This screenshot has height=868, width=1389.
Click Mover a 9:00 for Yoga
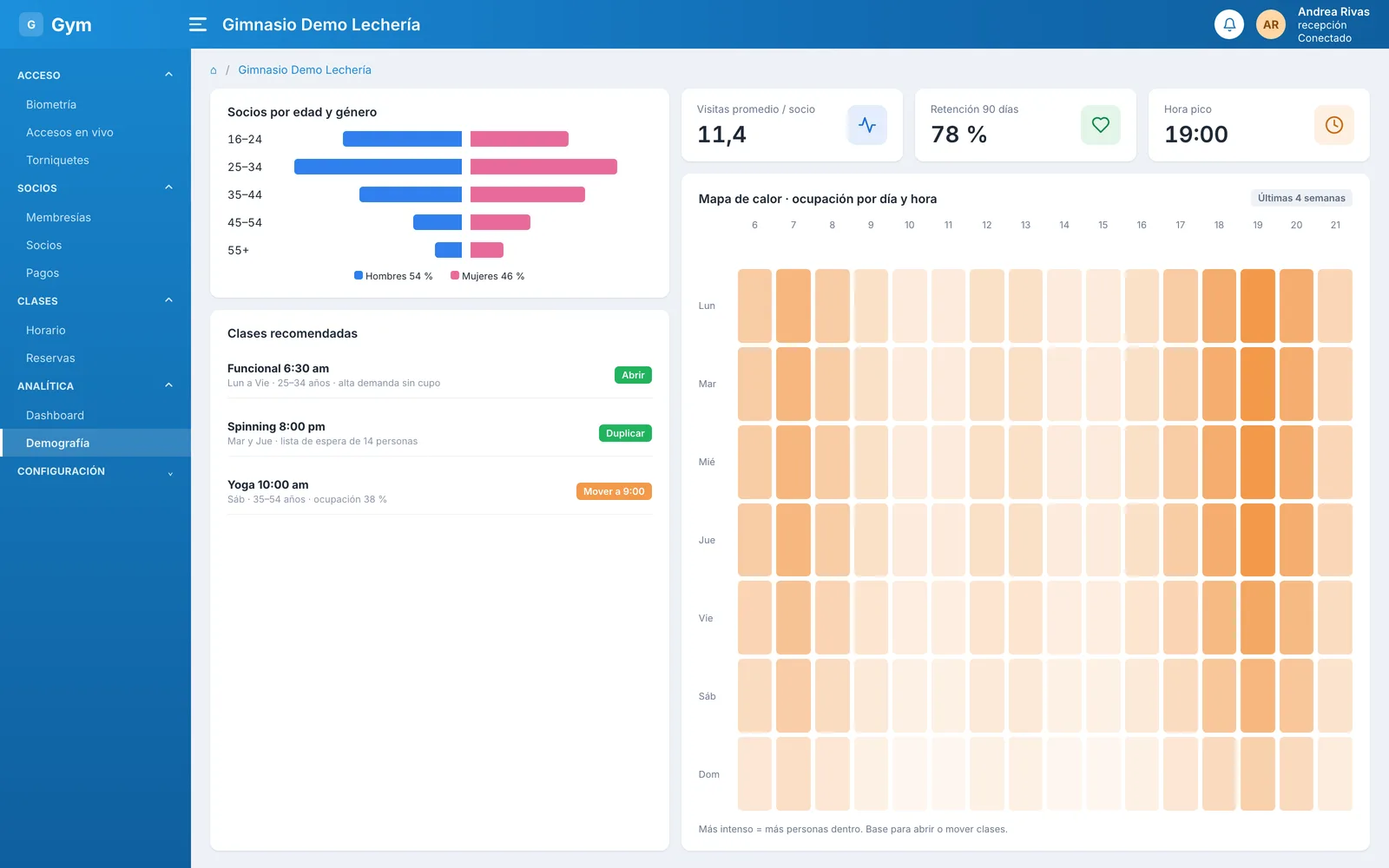pos(614,491)
